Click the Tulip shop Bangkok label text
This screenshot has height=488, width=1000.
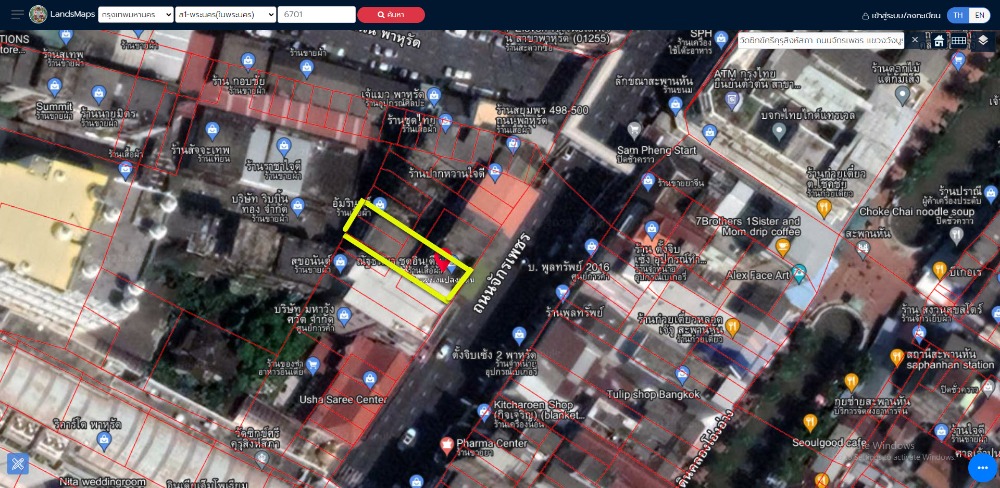pyautogui.click(x=653, y=394)
